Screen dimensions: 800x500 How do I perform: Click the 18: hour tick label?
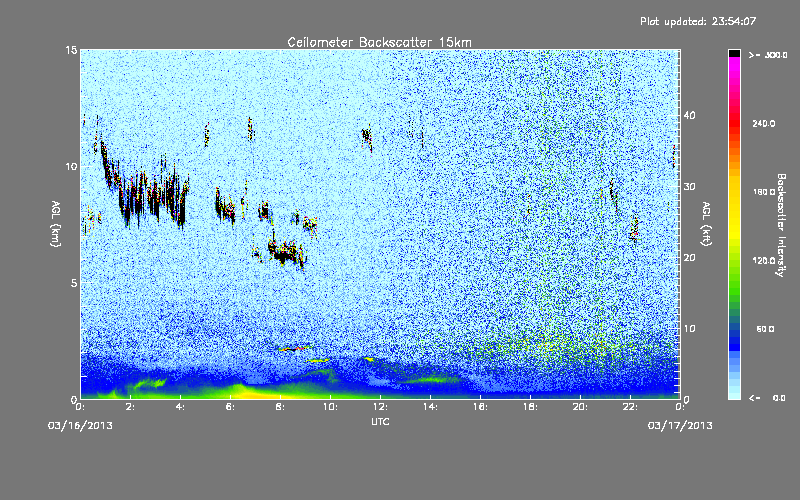[x=530, y=407]
